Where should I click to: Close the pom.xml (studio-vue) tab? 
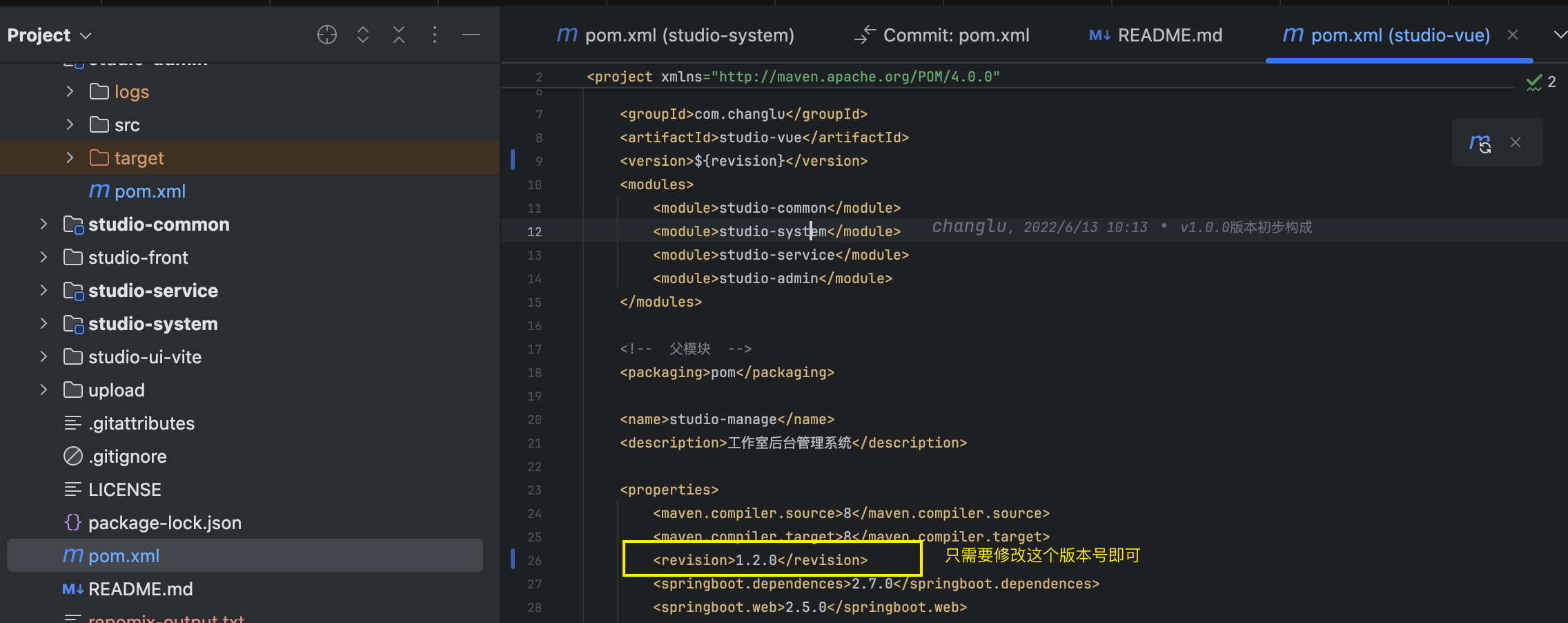click(x=1513, y=35)
